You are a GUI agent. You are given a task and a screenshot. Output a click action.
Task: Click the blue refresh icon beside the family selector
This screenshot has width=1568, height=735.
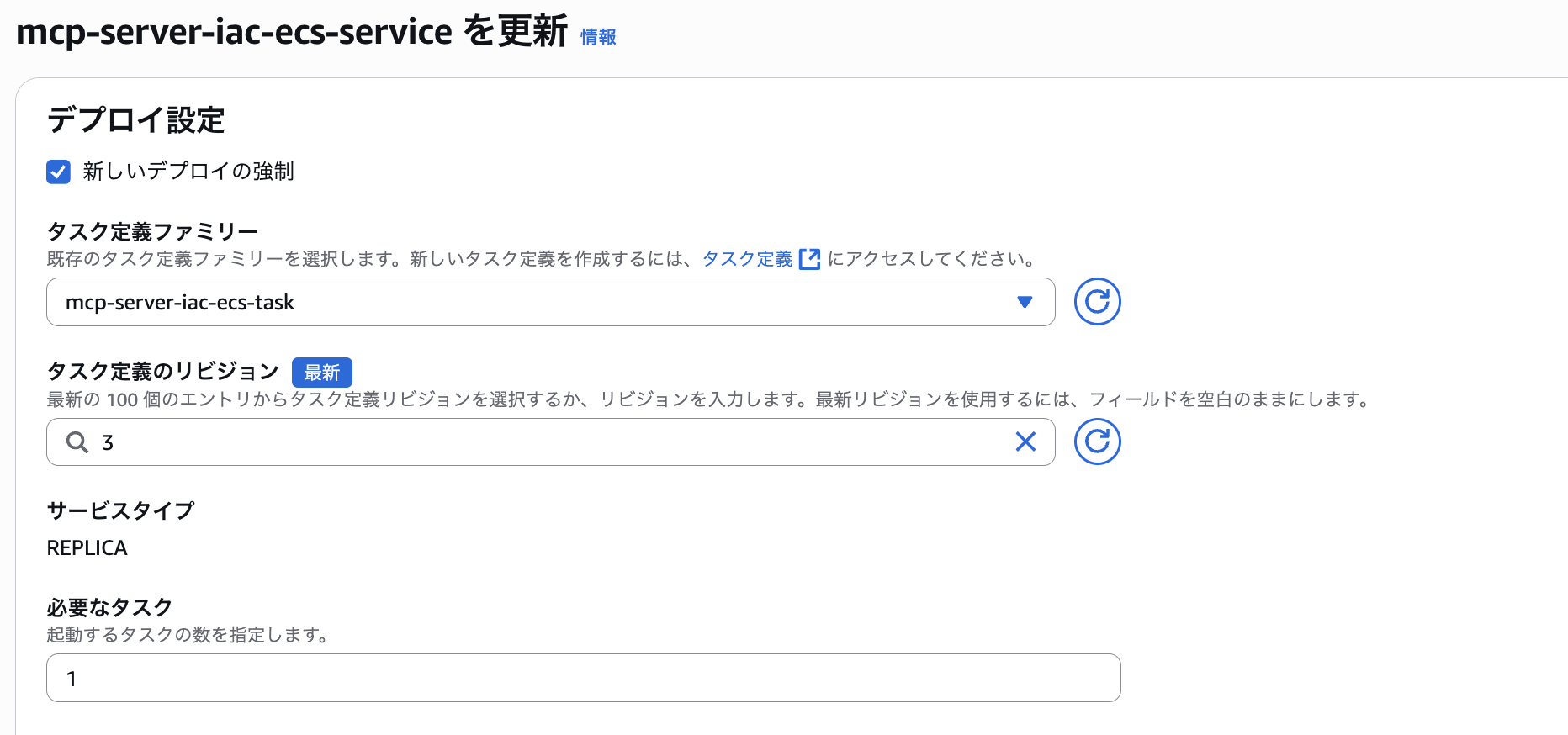pos(1097,301)
